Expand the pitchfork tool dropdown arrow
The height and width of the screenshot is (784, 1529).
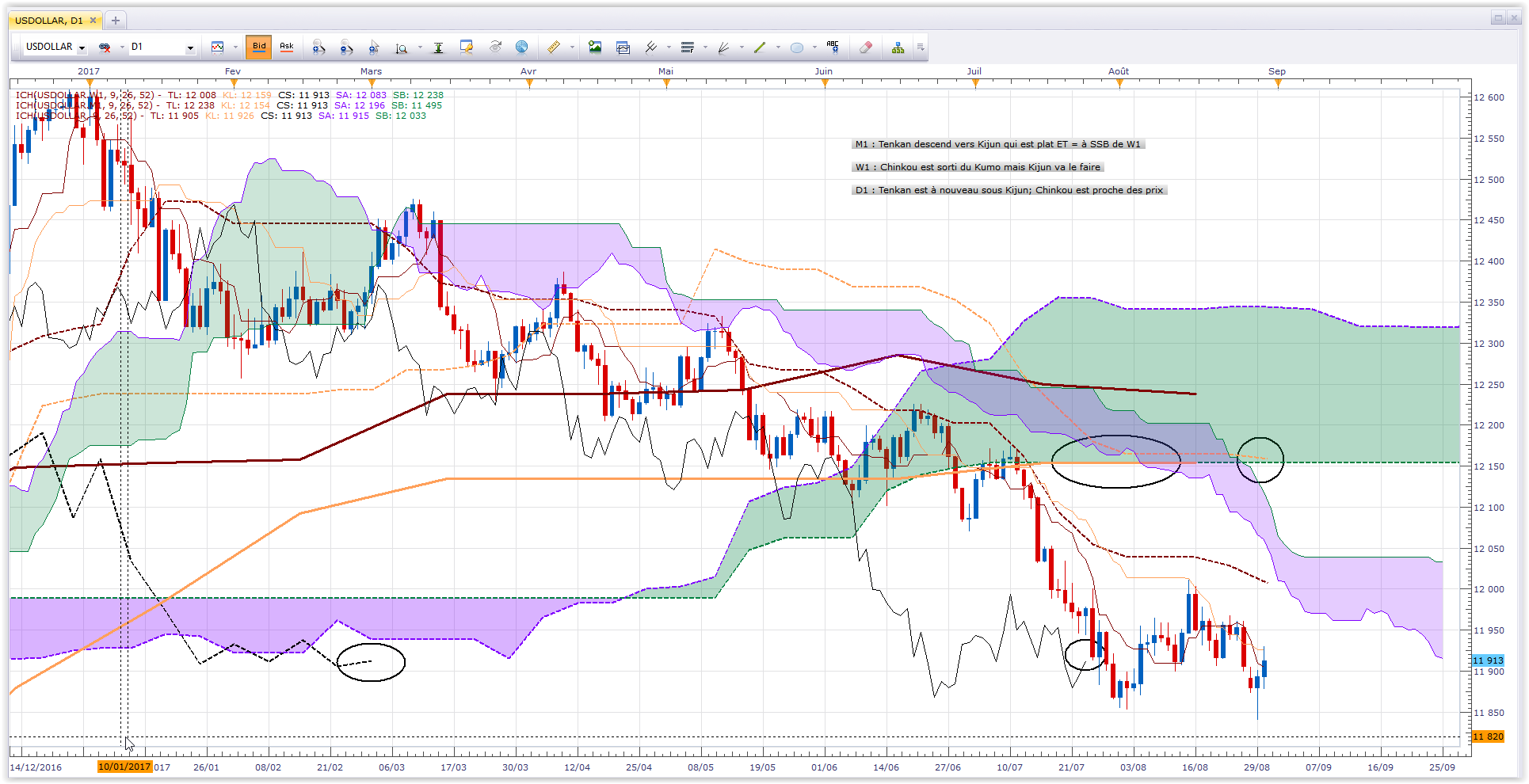point(669,48)
